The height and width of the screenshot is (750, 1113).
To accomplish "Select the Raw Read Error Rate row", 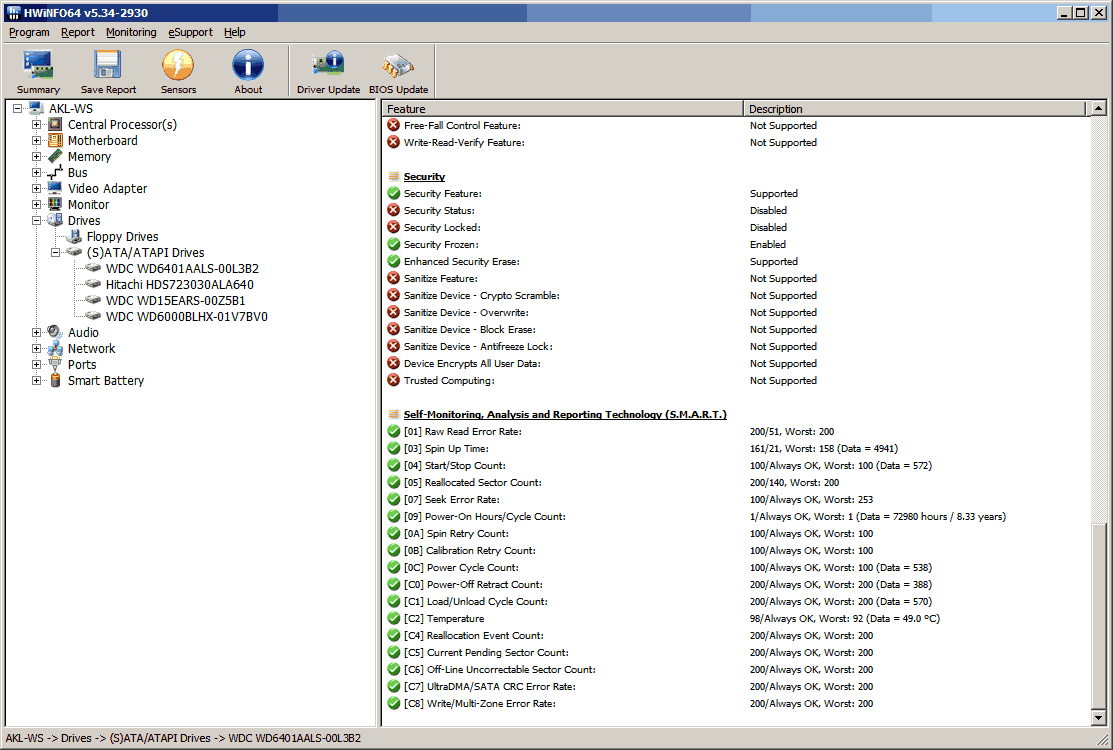I will pyautogui.click(x=735, y=431).
